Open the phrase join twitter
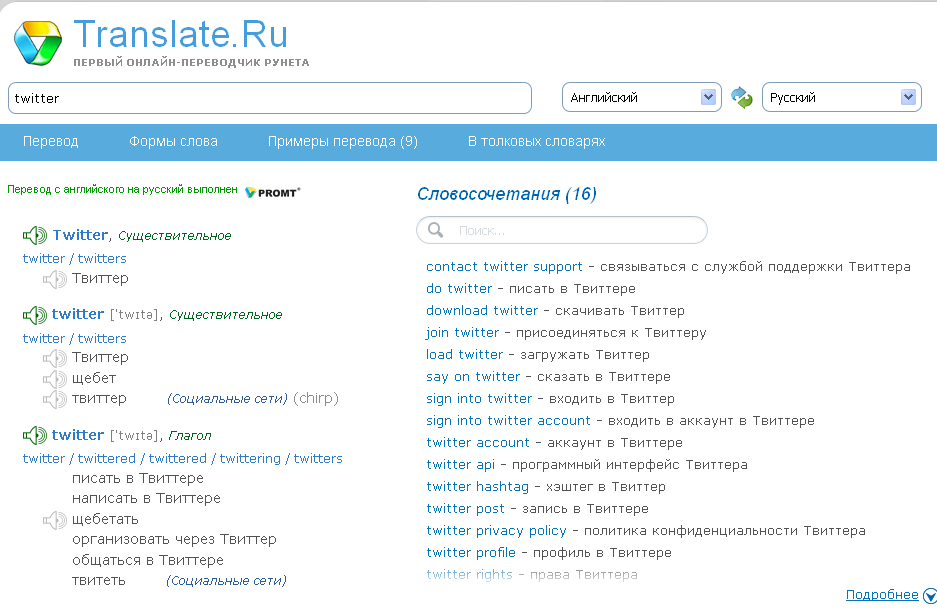The width and height of the screenshot is (937, 615). [x=463, y=333]
